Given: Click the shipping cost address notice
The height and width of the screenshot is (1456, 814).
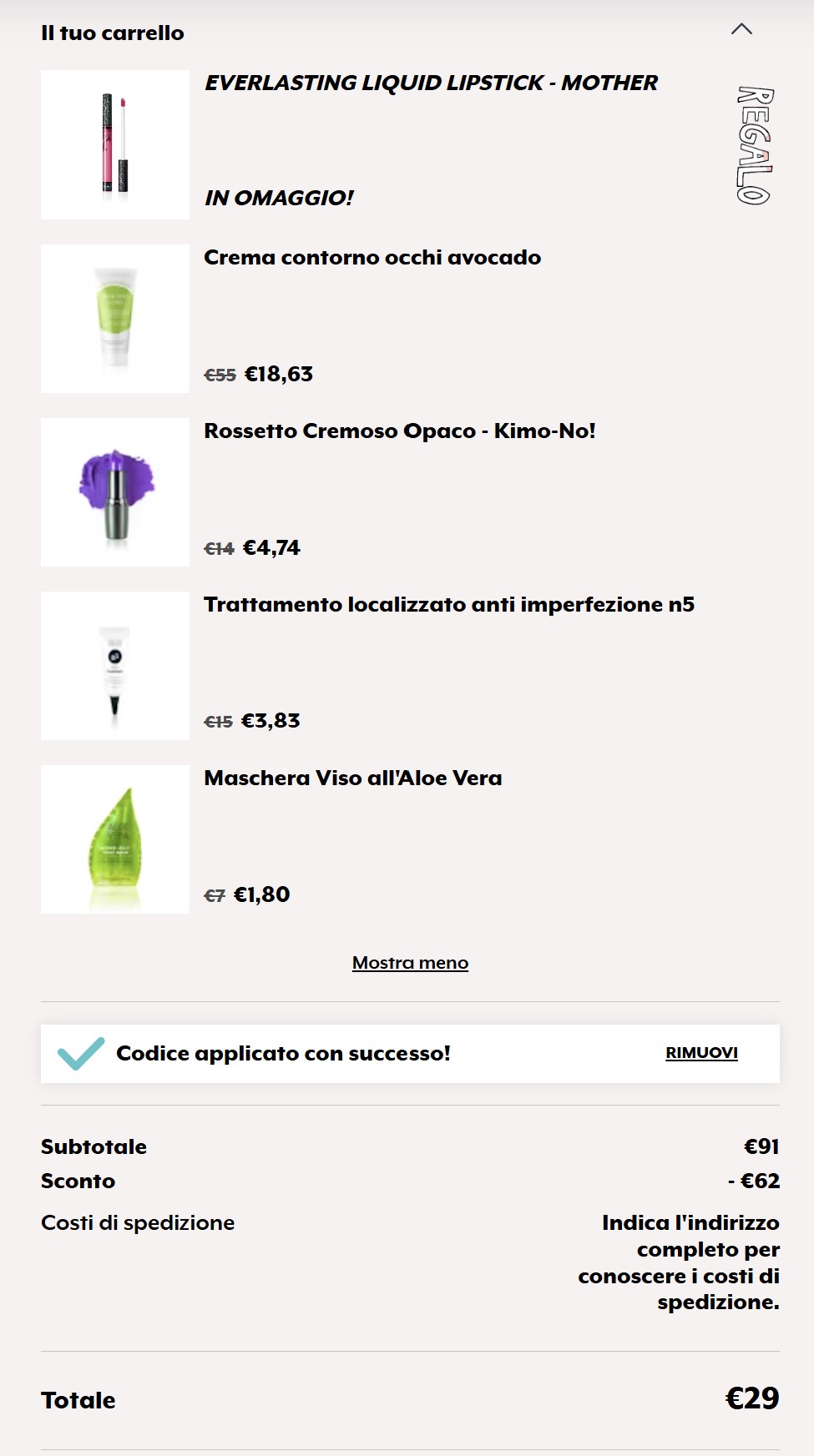Looking at the screenshot, I should pos(679,1262).
